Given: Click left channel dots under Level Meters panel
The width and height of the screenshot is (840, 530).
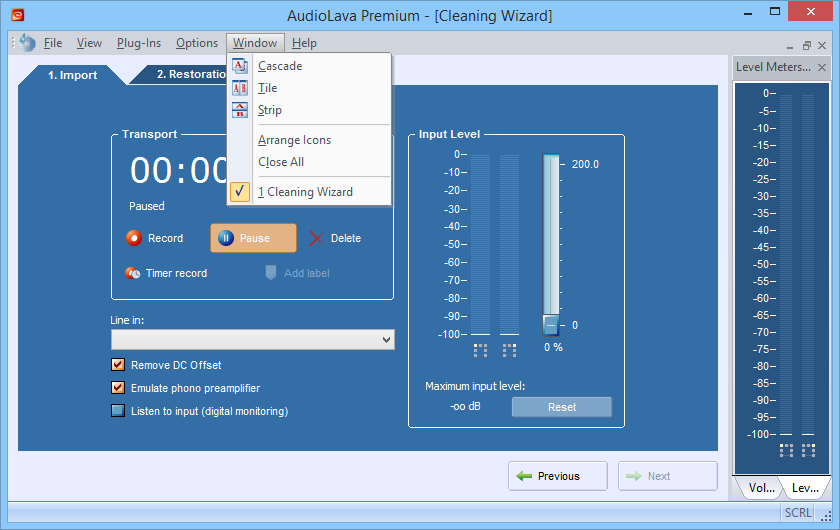Looking at the screenshot, I should [786, 450].
